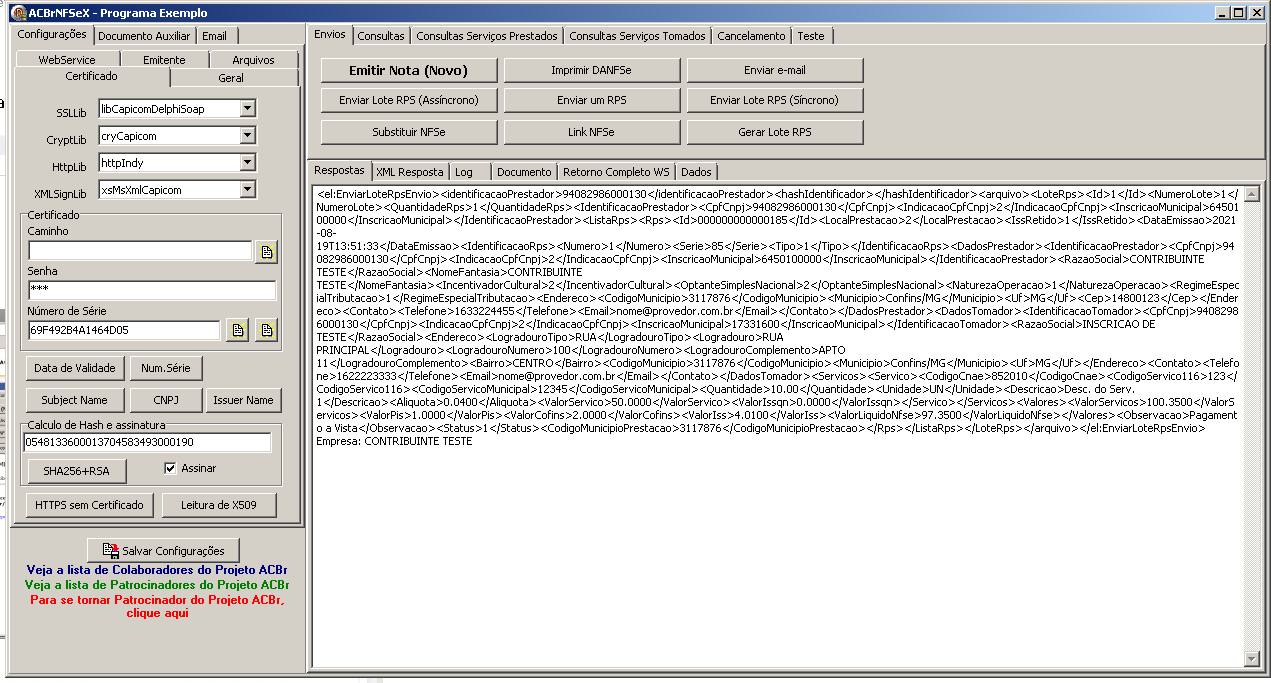Open the Documento results tab
This screenshot has height=683, width=1271.
[x=524, y=172]
